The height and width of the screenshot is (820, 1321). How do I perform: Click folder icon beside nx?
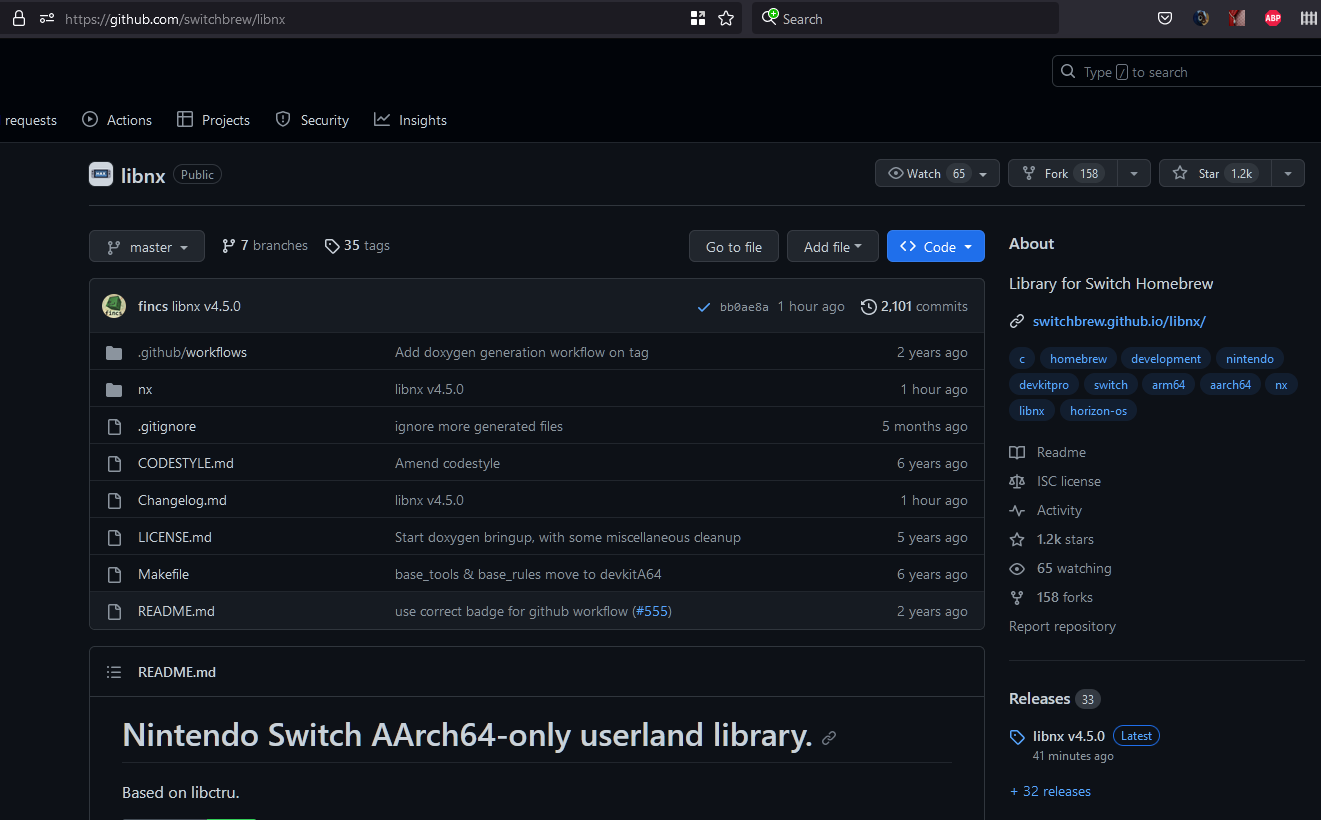pyautogui.click(x=114, y=389)
